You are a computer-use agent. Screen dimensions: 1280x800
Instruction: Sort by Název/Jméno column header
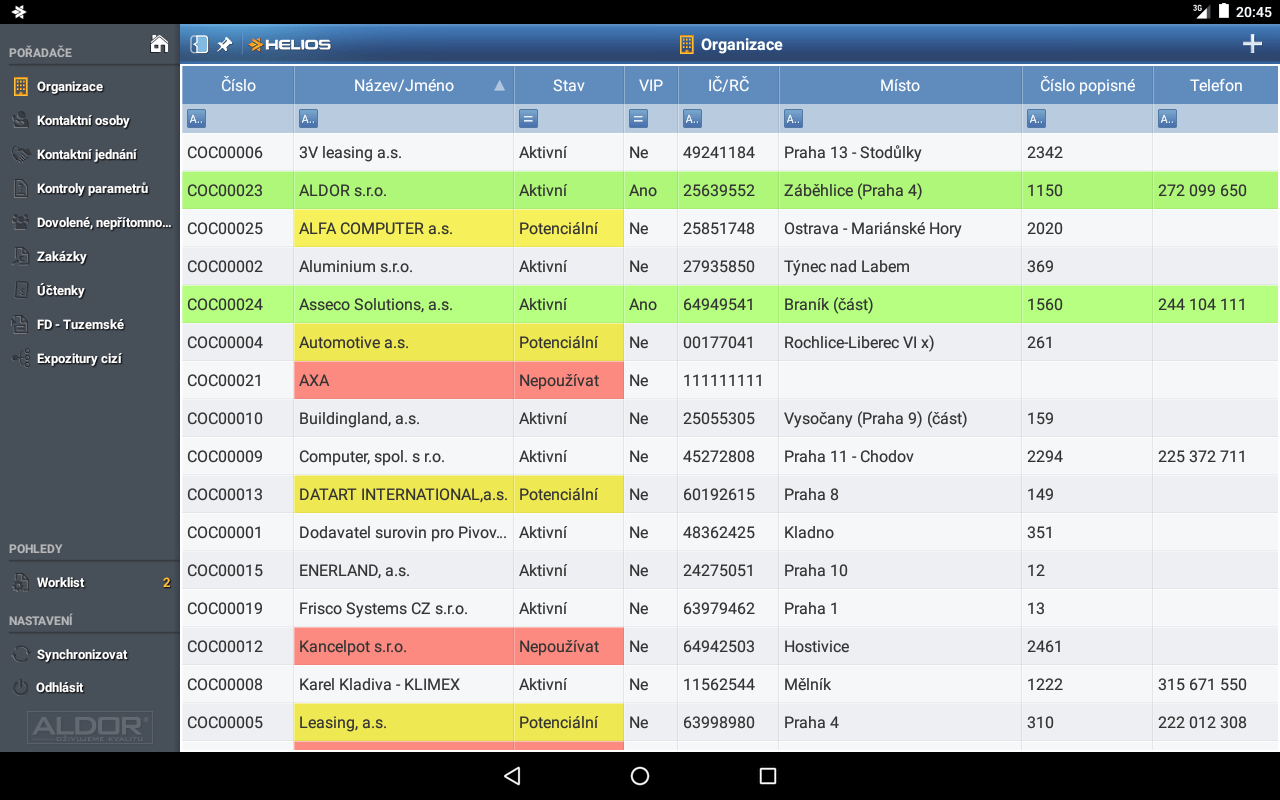click(x=404, y=86)
